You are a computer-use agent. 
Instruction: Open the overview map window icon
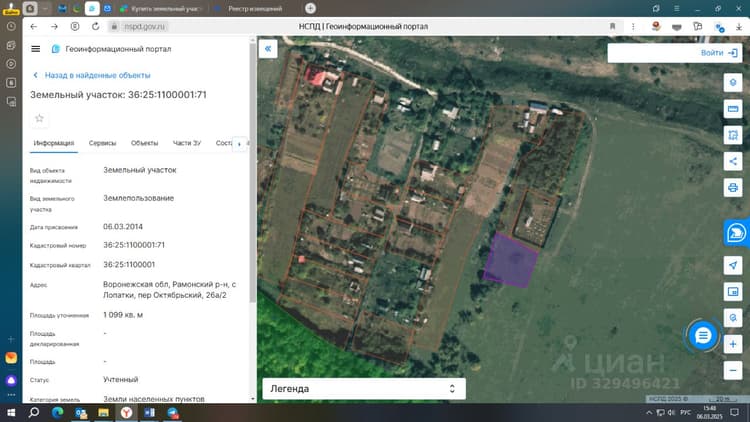tap(733, 291)
